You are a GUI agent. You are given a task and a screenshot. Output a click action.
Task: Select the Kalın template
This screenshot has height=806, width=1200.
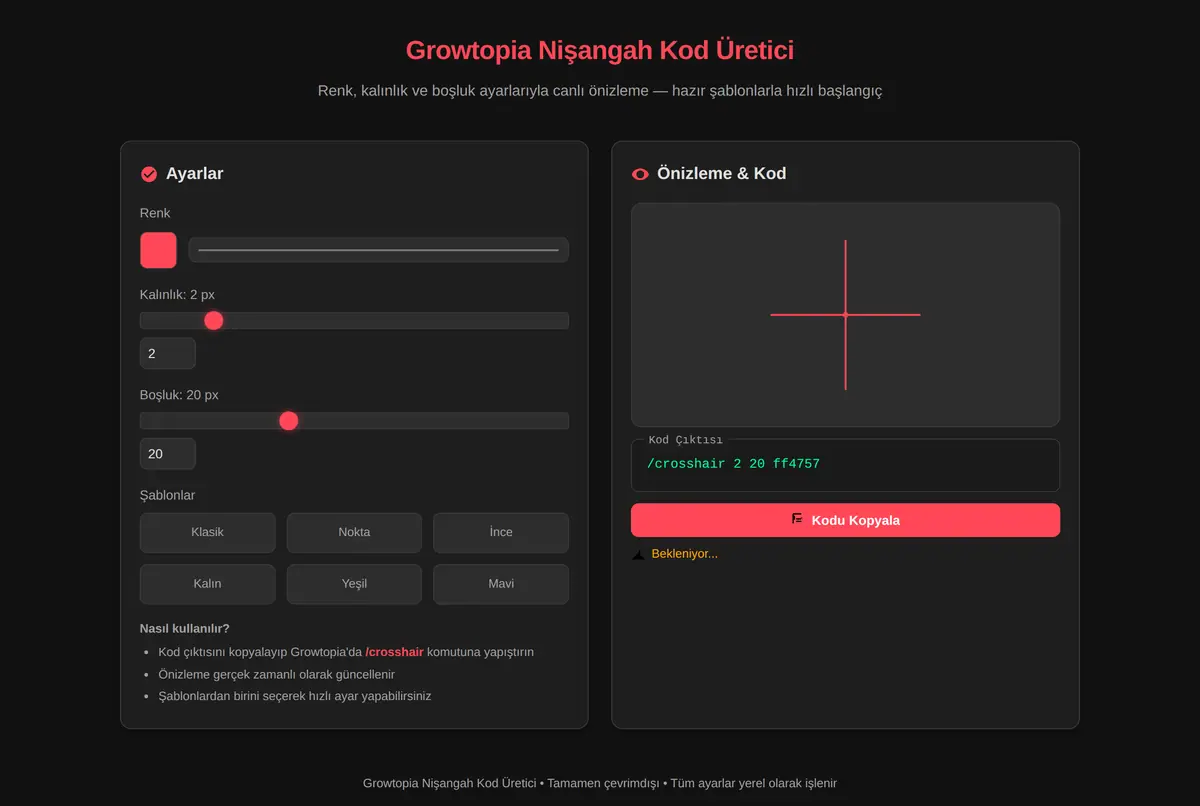[208, 584]
